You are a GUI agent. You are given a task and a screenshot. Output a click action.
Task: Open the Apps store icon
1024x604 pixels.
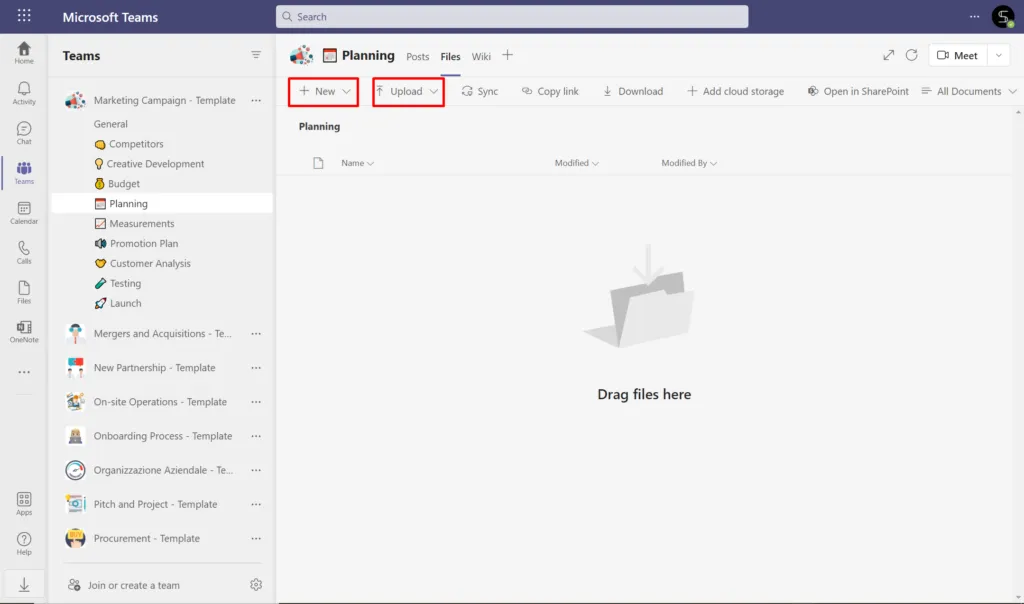(x=24, y=503)
